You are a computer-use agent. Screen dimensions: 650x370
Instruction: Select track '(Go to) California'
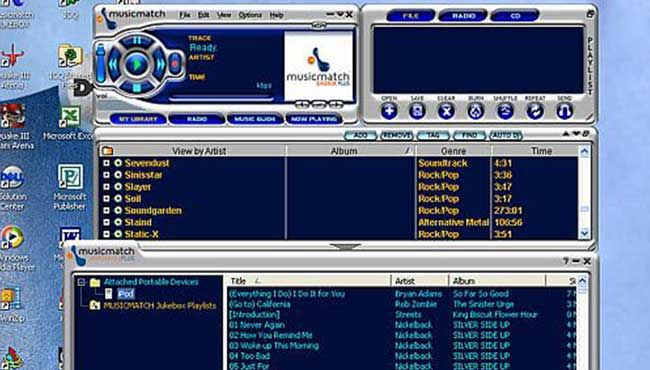260,304
